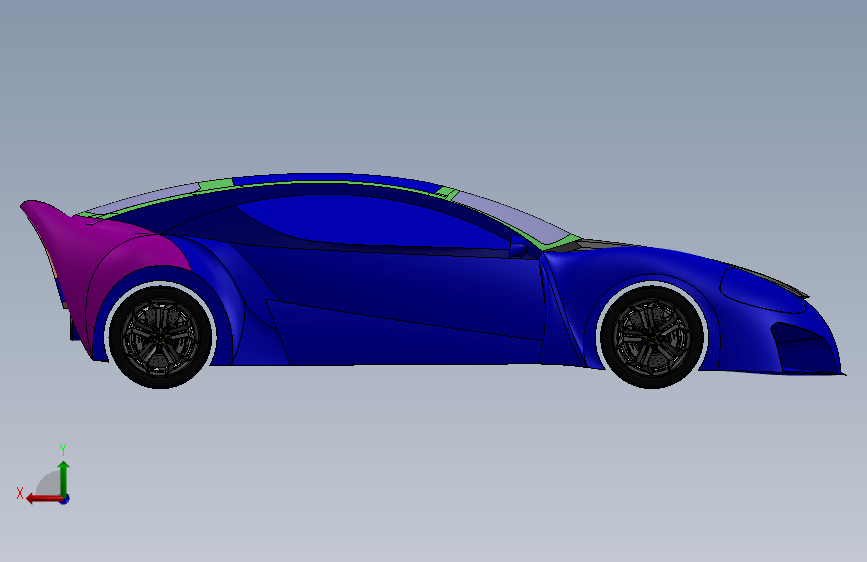This screenshot has height=562, width=867.
Task: Select the front windshield glass
Action: point(511,216)
